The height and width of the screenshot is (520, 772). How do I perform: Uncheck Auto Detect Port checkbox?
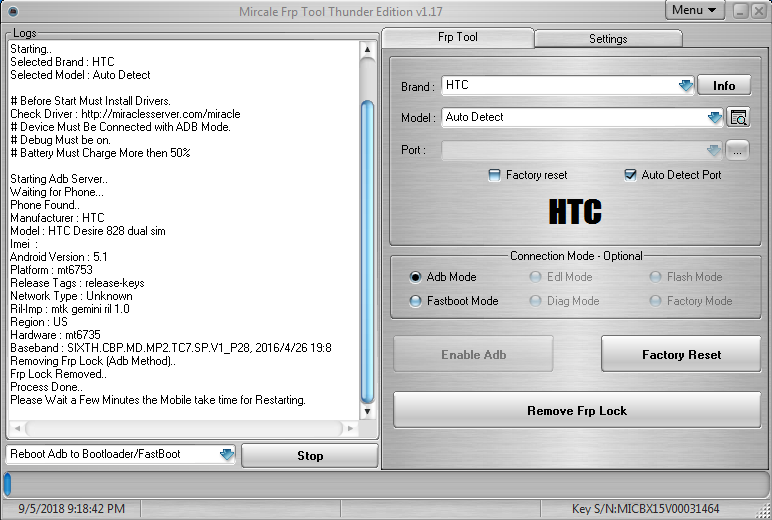pos(630,175)
